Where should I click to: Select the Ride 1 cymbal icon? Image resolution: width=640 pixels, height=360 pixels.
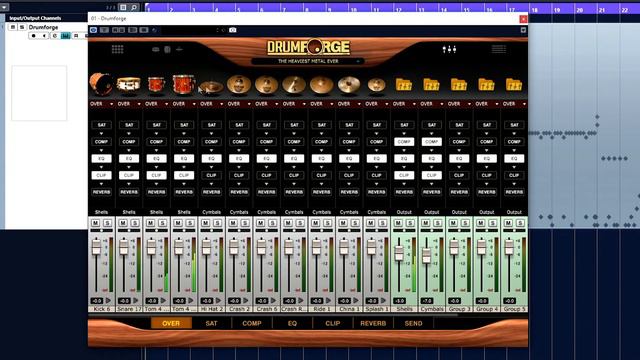[x=321, y=85]
